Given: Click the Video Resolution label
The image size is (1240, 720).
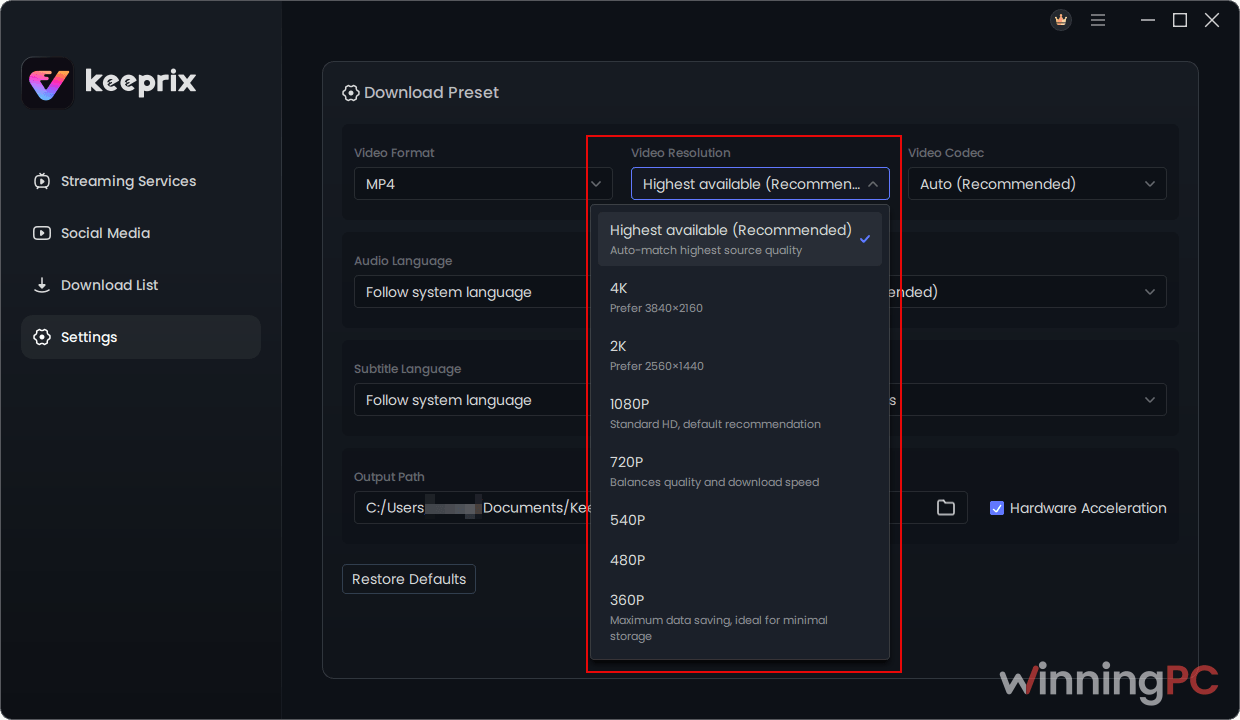Looking at the screenshot, I should (x=681, y=153).
